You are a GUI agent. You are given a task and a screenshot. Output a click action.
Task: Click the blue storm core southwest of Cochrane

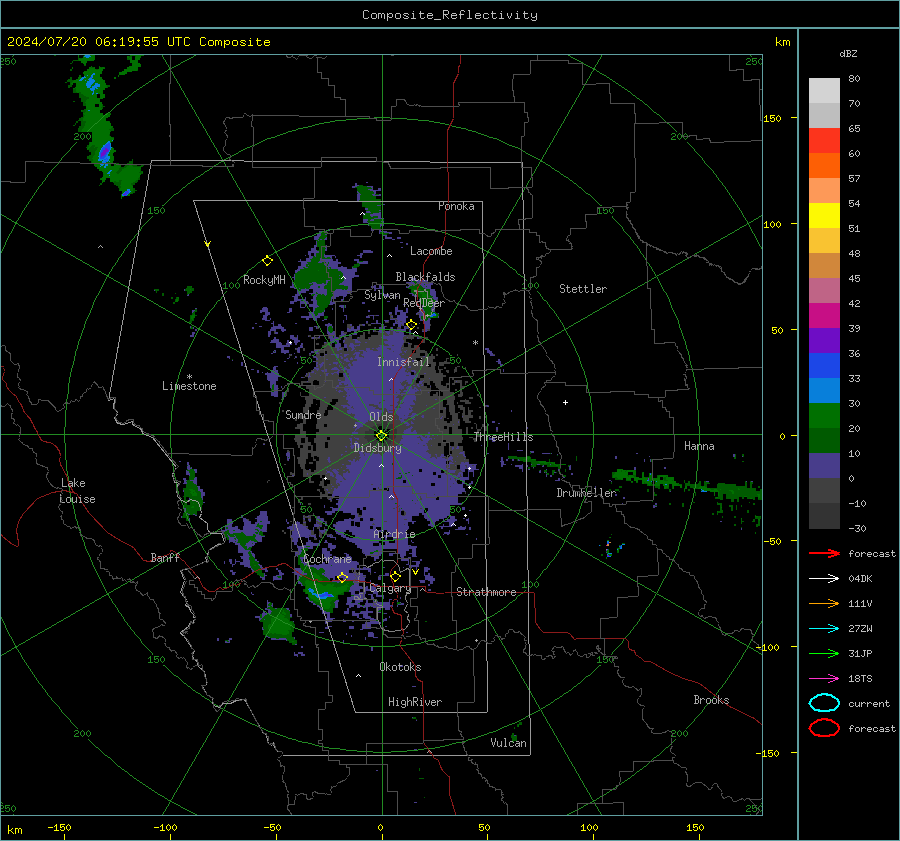323,594
